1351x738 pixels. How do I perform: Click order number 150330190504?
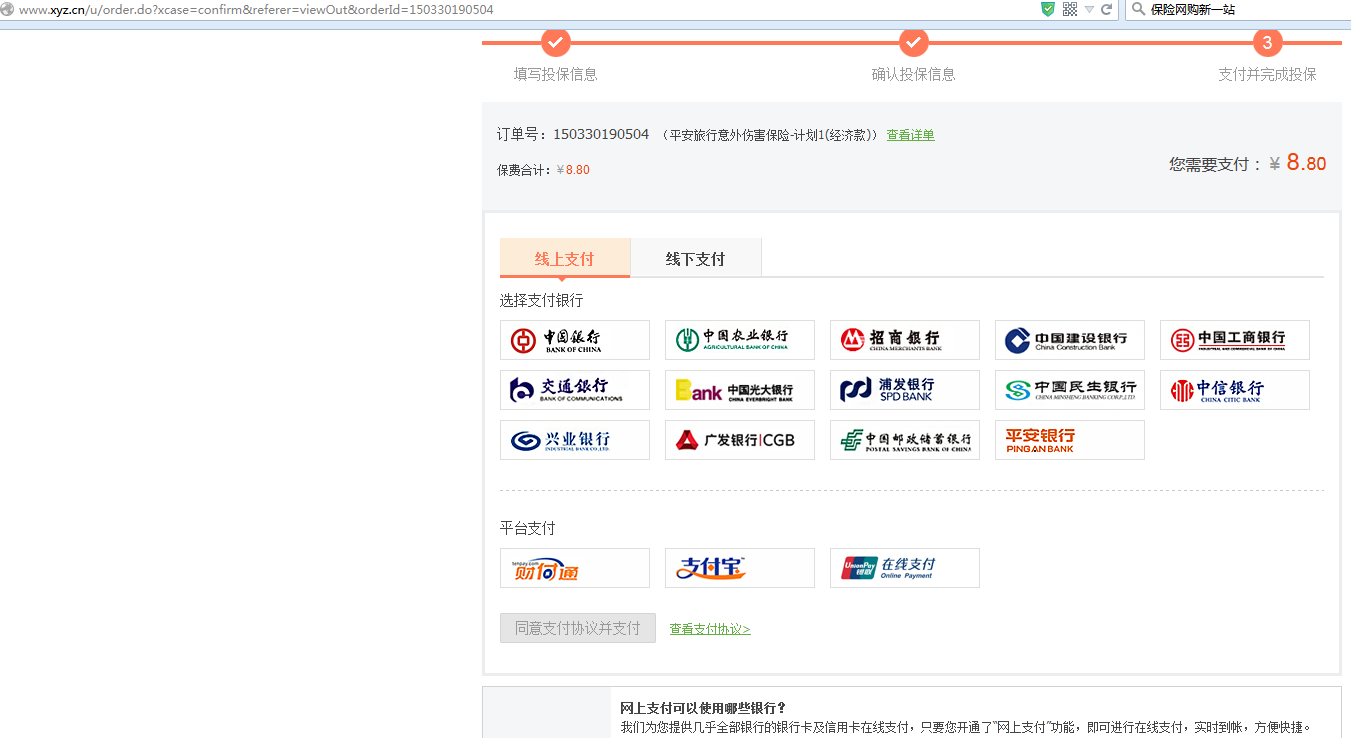coord(601,134)
